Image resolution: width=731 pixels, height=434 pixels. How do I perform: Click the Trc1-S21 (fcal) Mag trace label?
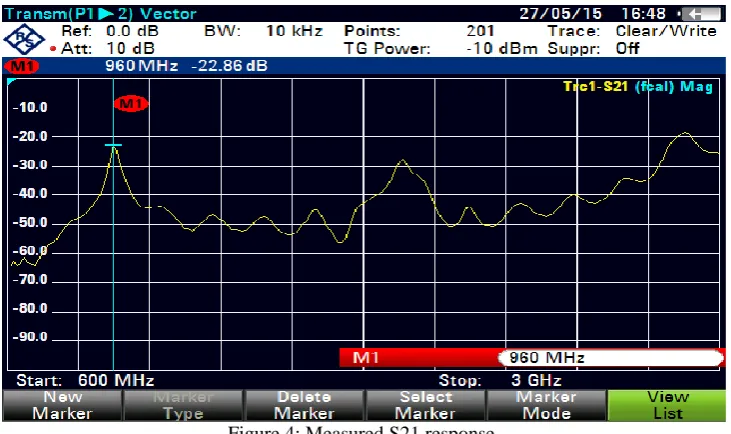pos(638,87)
